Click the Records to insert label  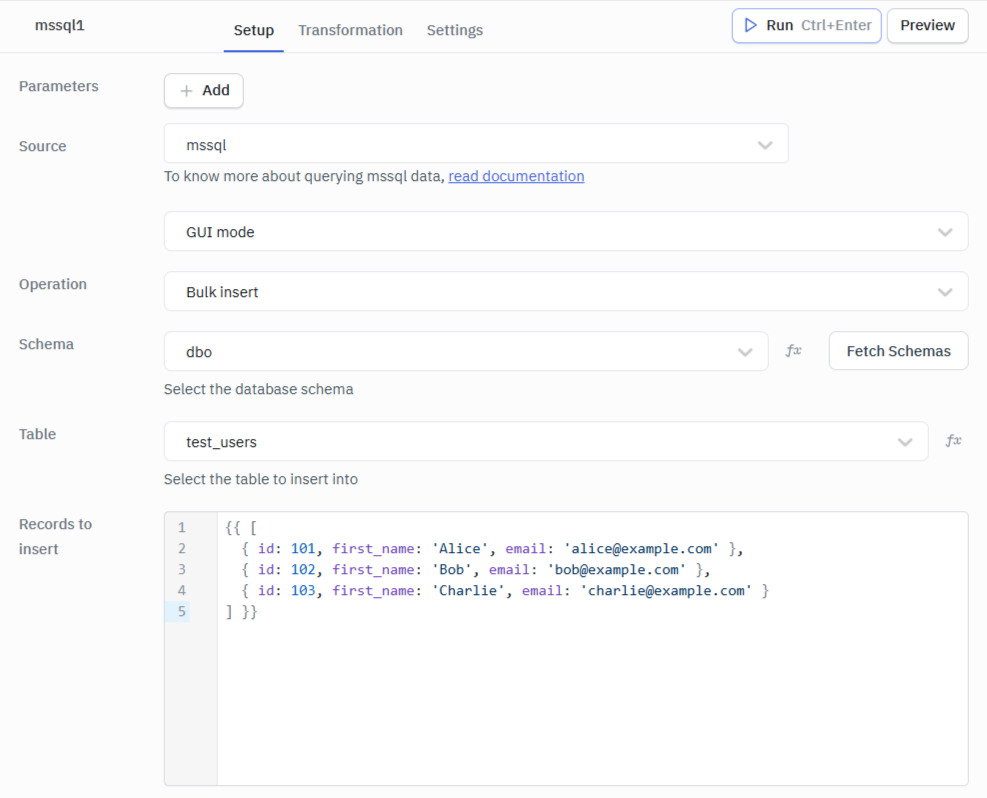(x=55, y=537)
